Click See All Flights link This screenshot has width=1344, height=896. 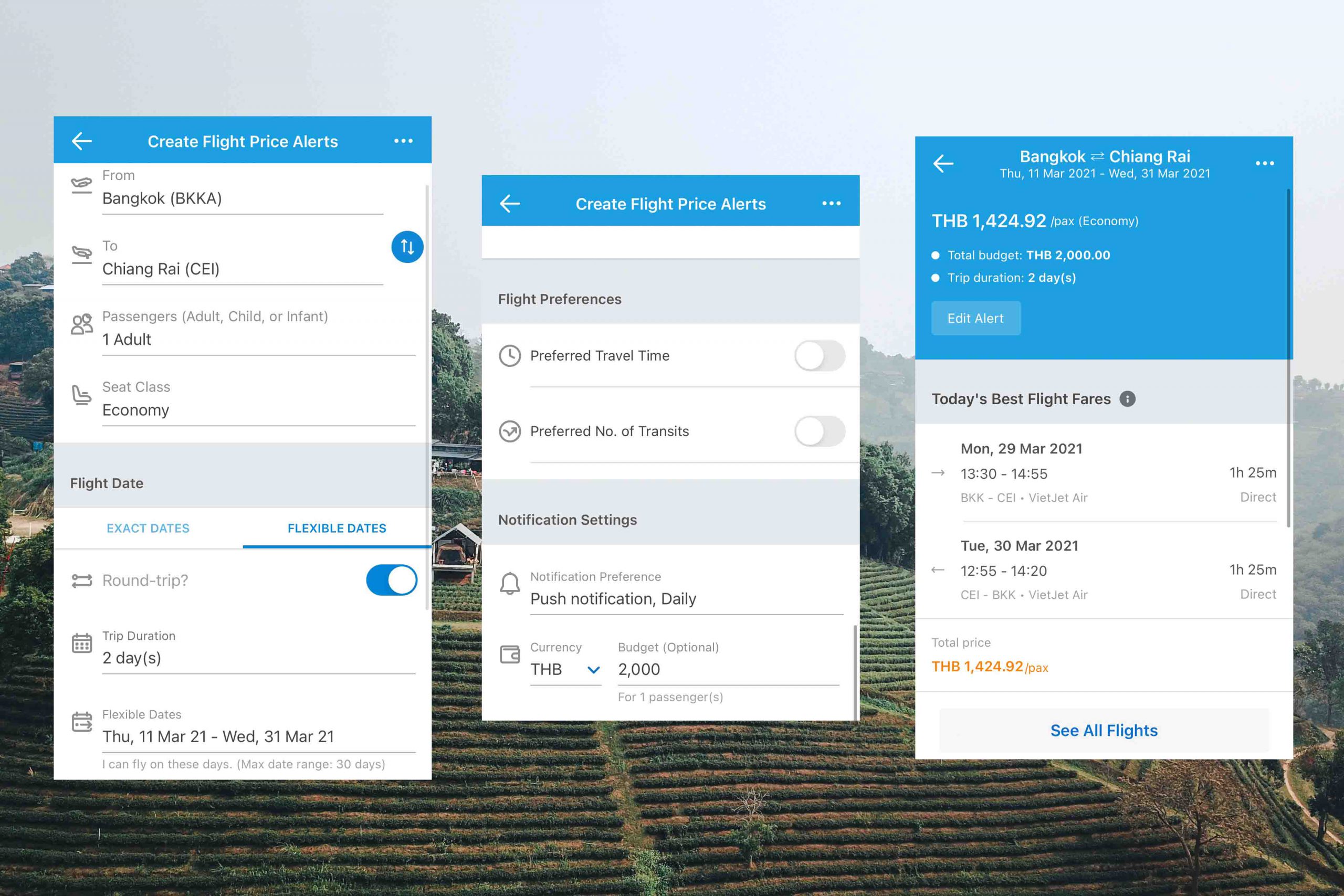tap(1103, 729)
